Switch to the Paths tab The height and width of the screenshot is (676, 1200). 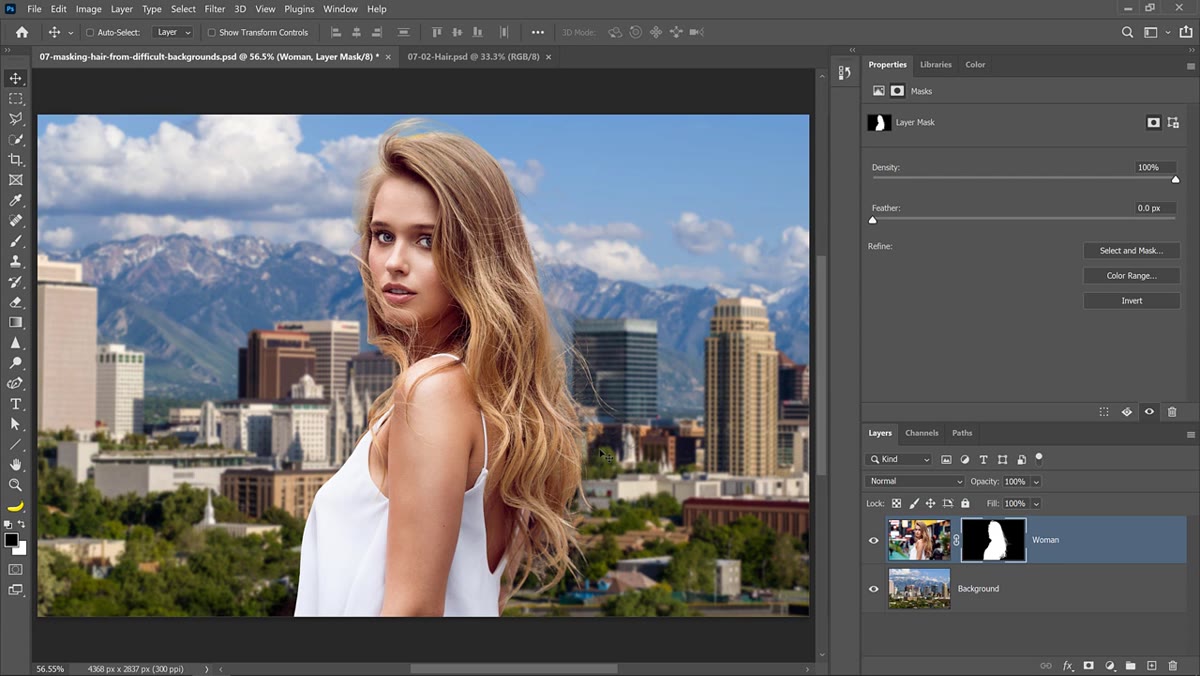[x=962, y=433]
